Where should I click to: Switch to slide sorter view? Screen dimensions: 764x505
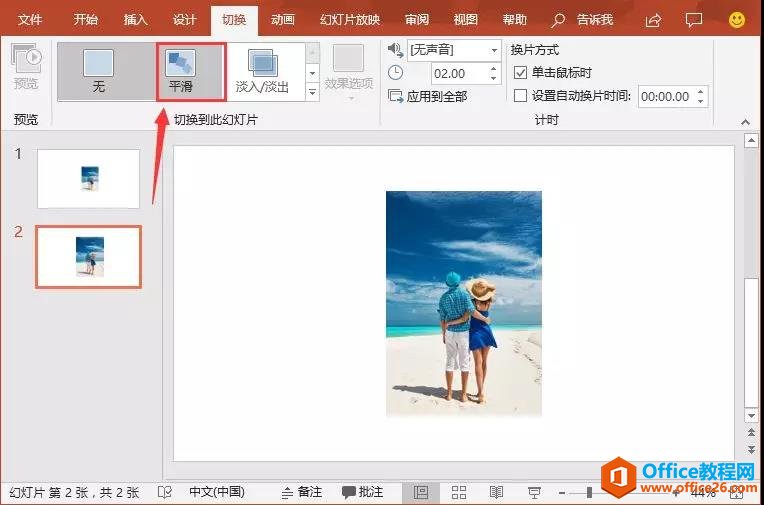[x=459, y=492]
